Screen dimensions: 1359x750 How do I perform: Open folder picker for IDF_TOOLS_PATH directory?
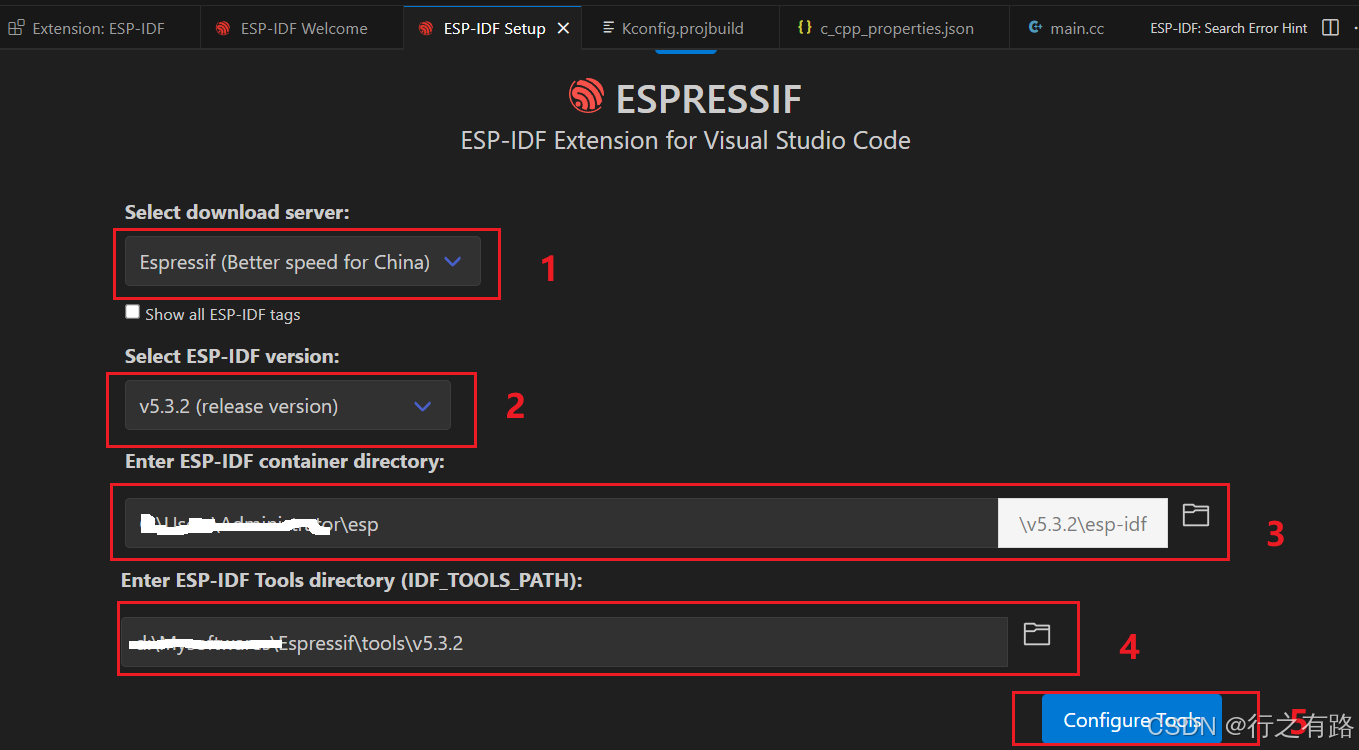(1036, 634)
